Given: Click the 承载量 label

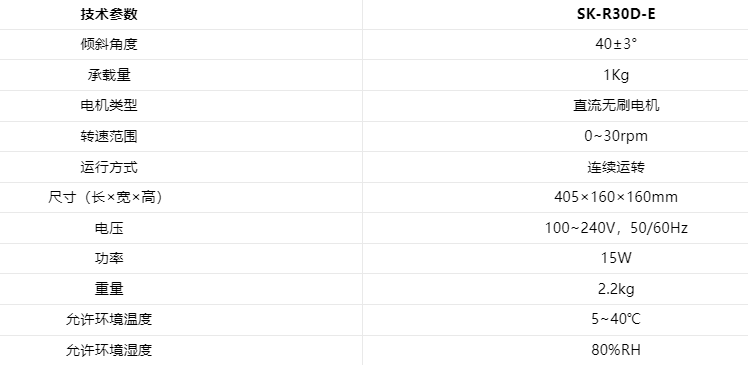Looking at the screenshot, I should (109, 75).
